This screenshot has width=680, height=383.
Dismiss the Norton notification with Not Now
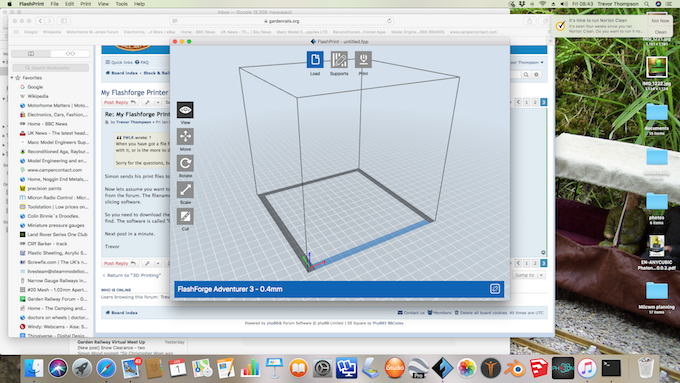tap(660, 21)
